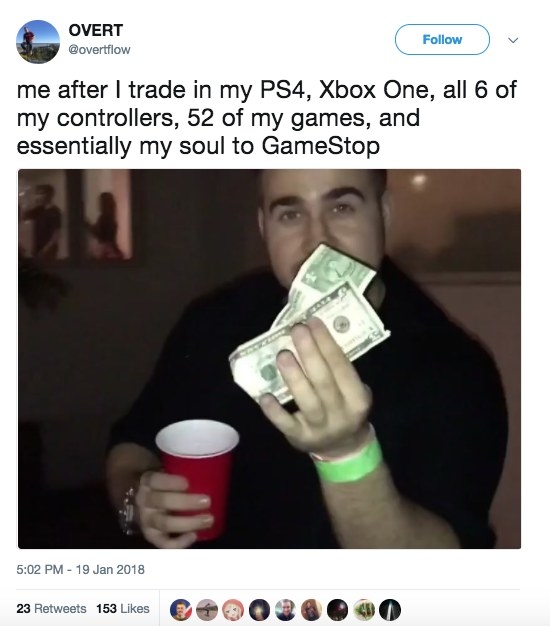
Task: Select the tweet text about GameStop
Action: click(x=267, y=118)
